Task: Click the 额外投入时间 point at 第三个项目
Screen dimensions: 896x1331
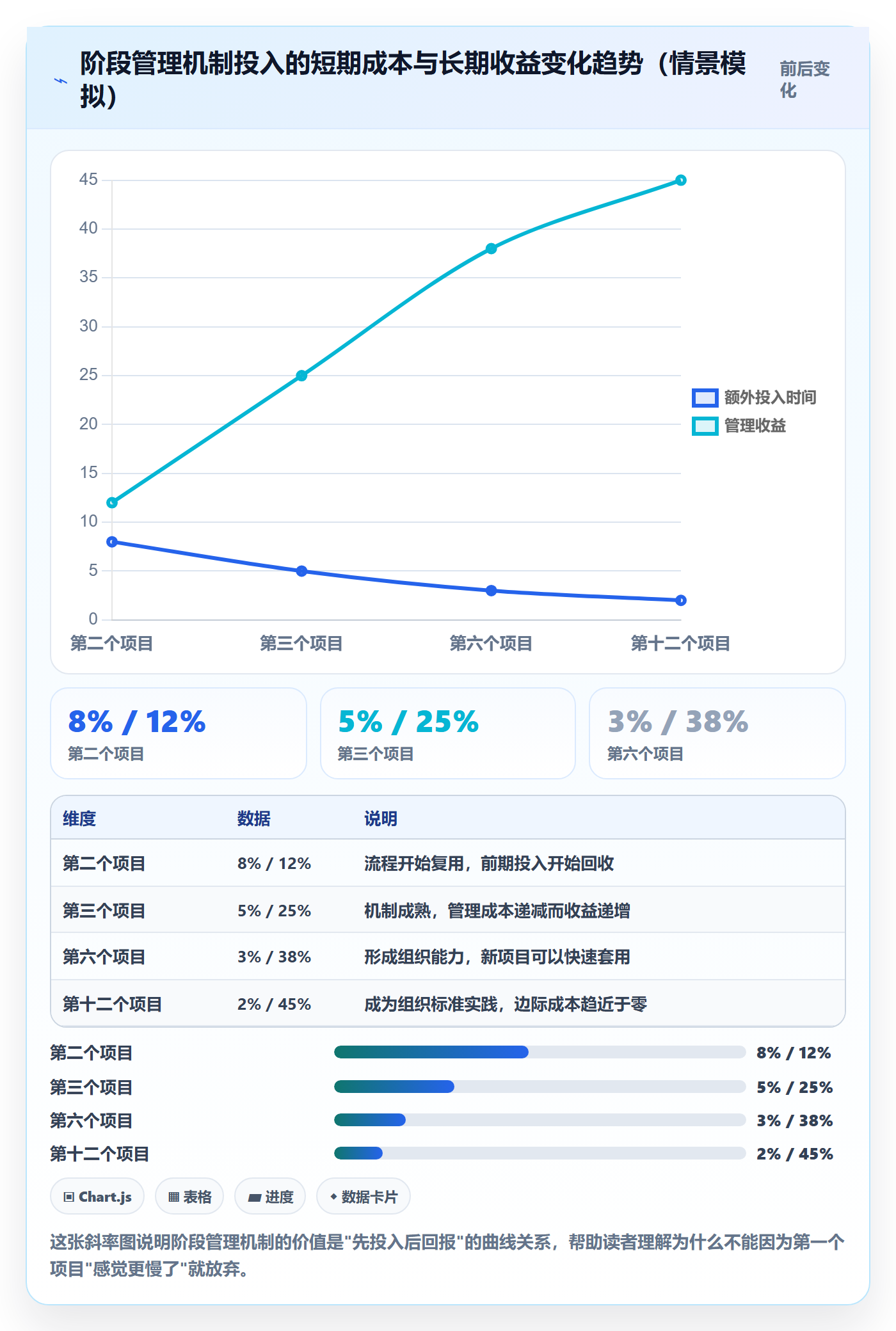Action: (x=301, y=571)
